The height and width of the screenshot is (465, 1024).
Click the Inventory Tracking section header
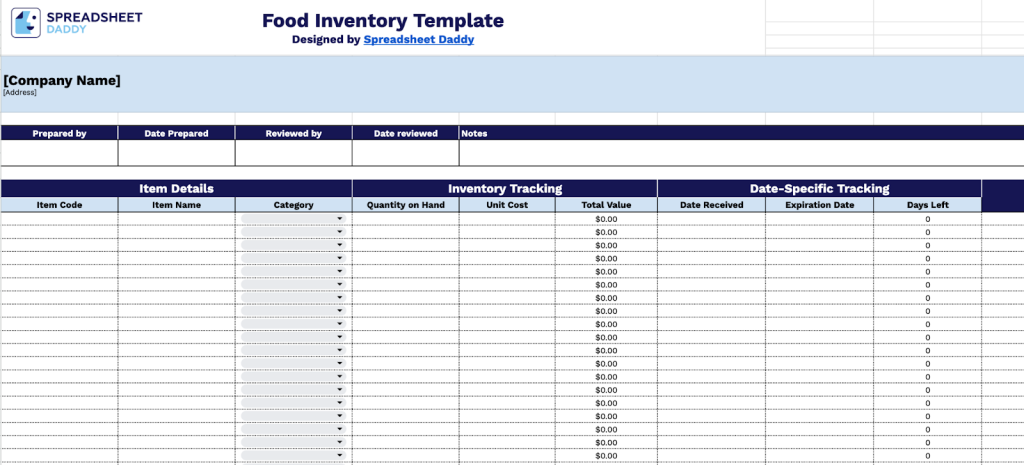click(504, 188)
